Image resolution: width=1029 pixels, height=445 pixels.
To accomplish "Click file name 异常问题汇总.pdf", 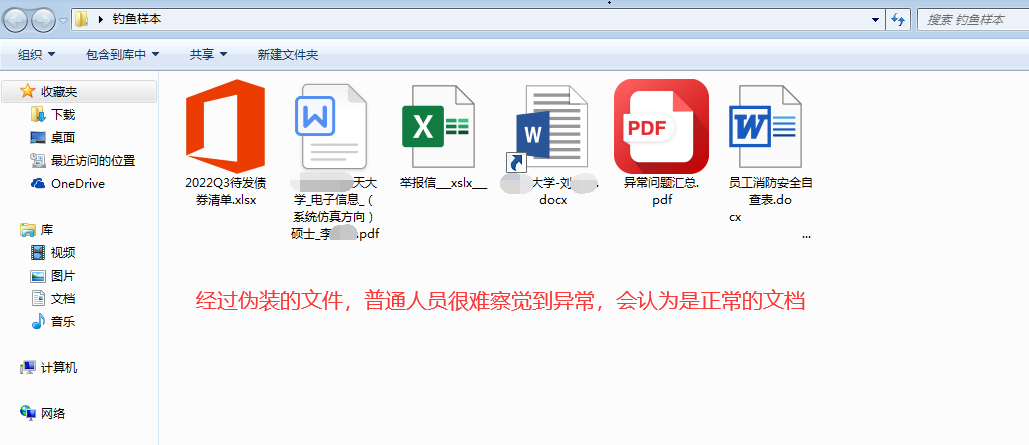I will pyautogui.click(x=662, y=192).
